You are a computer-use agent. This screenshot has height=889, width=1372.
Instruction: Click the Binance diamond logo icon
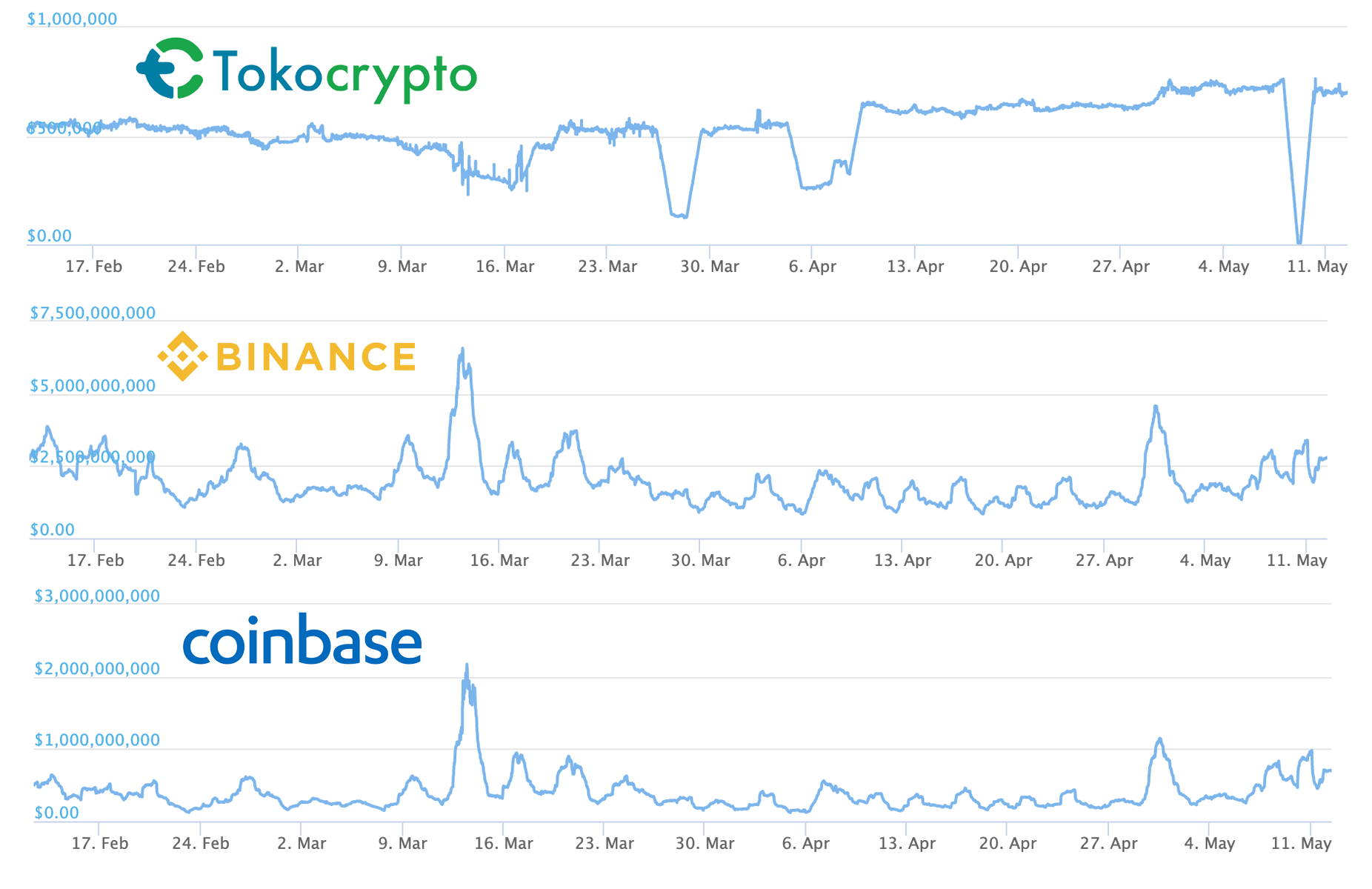182,356
